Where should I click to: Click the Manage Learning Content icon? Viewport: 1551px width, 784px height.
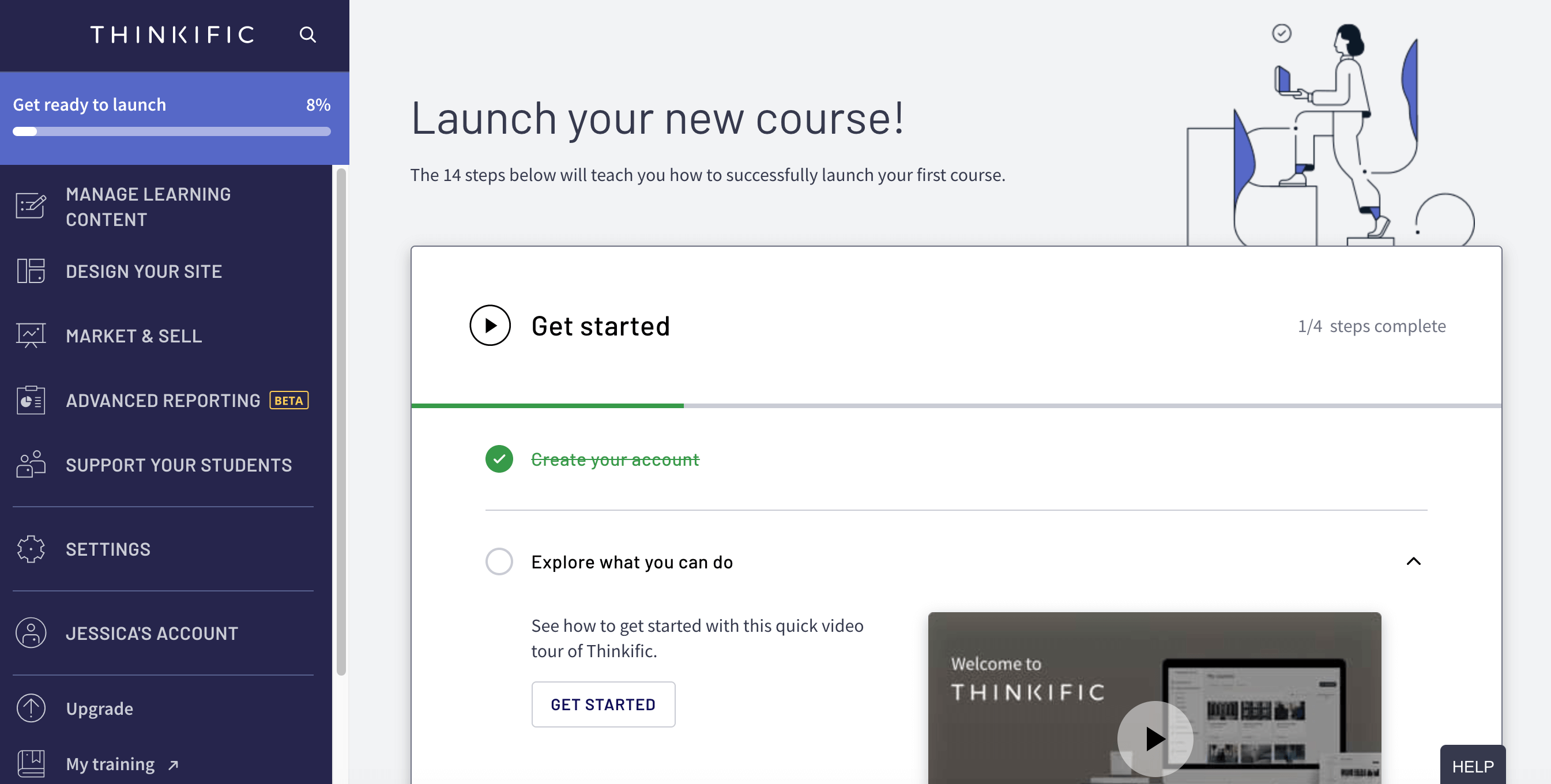click(31, 206)
